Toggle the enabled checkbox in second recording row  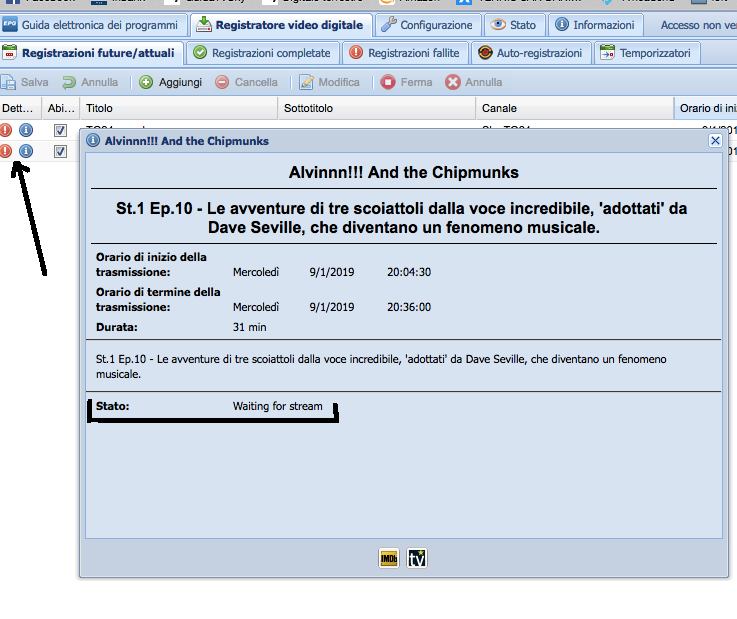(x=60, y=151)
